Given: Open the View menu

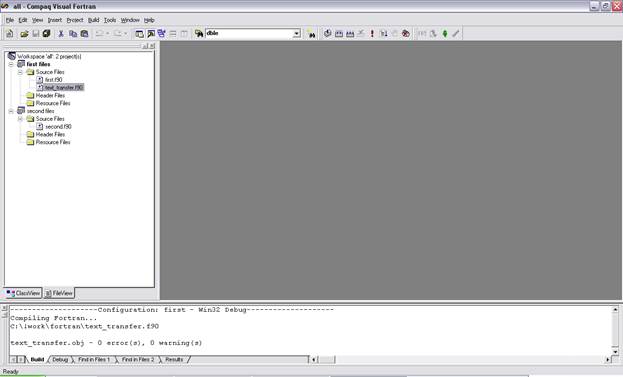Looking at the screenshot, I should click(37, 20).
